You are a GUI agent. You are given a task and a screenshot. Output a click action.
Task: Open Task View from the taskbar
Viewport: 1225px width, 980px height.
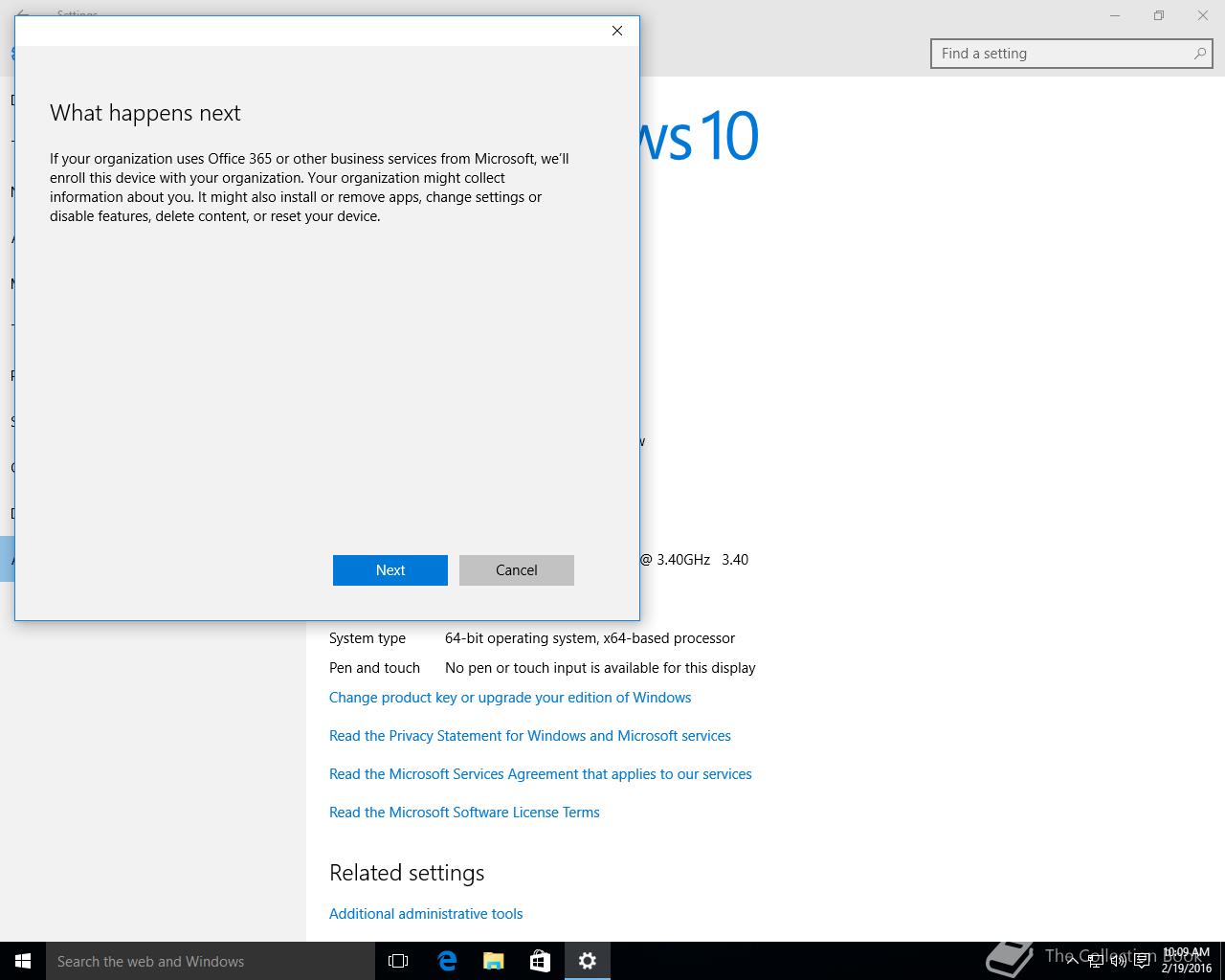pos(398,961)
